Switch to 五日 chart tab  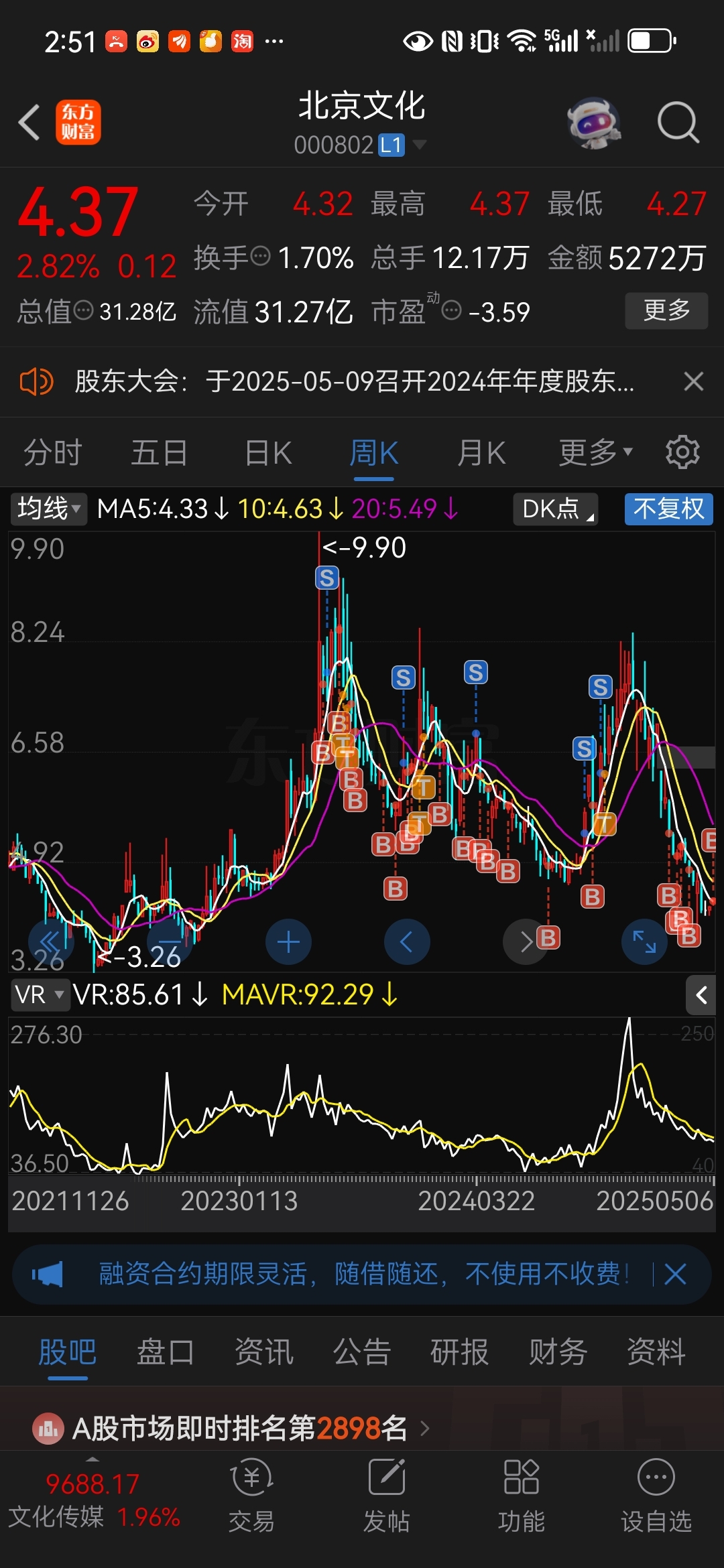pyautogui.click(x=159, y=453)
